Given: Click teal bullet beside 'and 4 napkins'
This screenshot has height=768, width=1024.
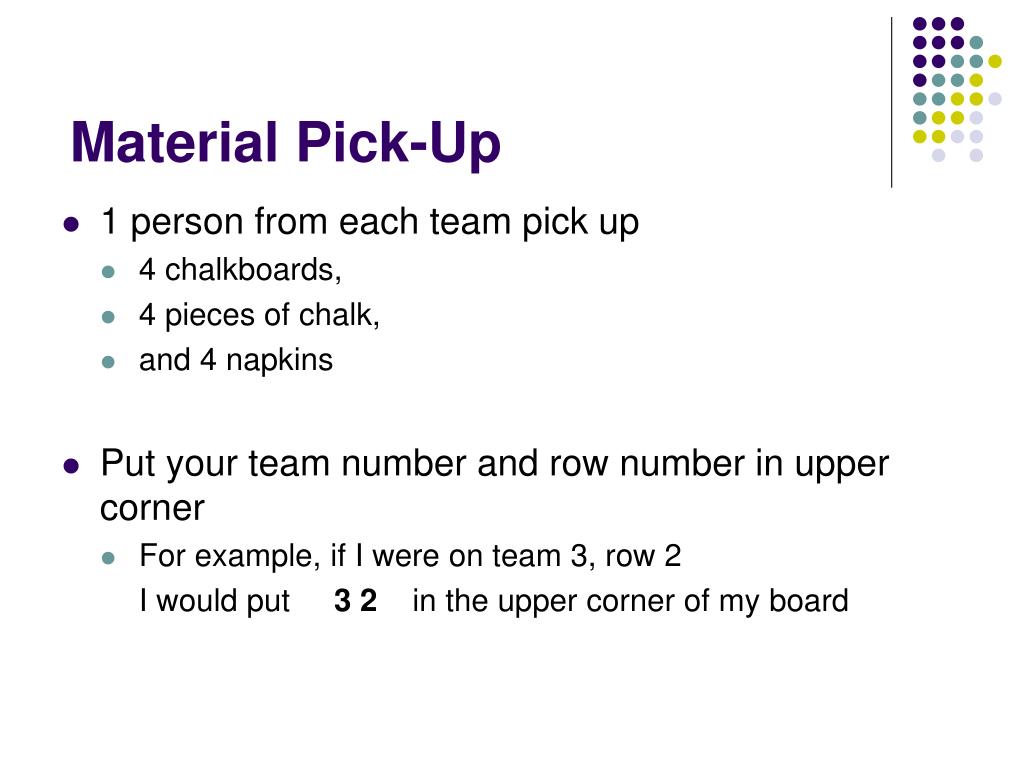Looking at the screenshot, I should point(108,362).
